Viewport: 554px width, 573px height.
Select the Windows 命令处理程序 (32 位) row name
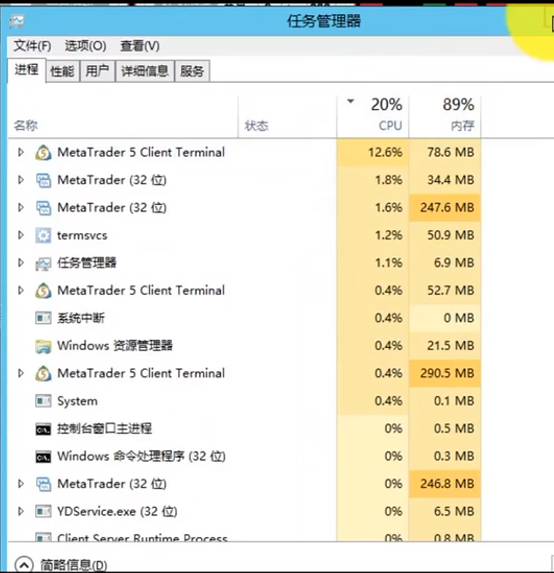pos(141,456)
